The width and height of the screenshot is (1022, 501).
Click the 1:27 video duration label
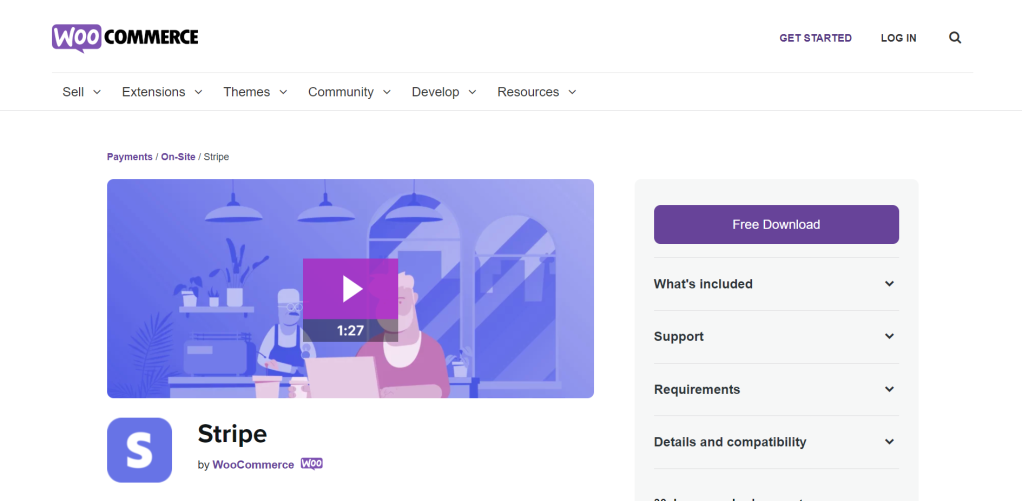pos(351,330)
